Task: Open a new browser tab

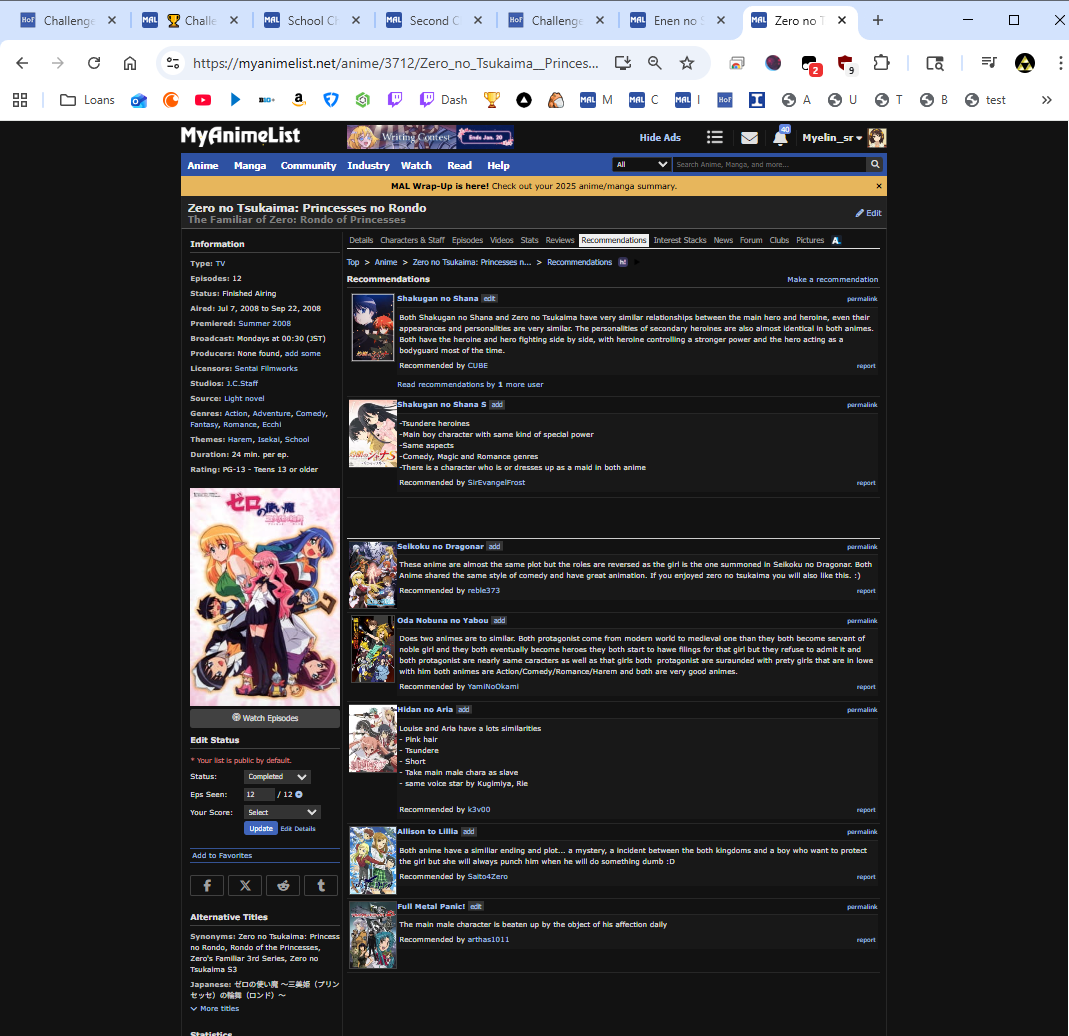Action: coord(878,20)
